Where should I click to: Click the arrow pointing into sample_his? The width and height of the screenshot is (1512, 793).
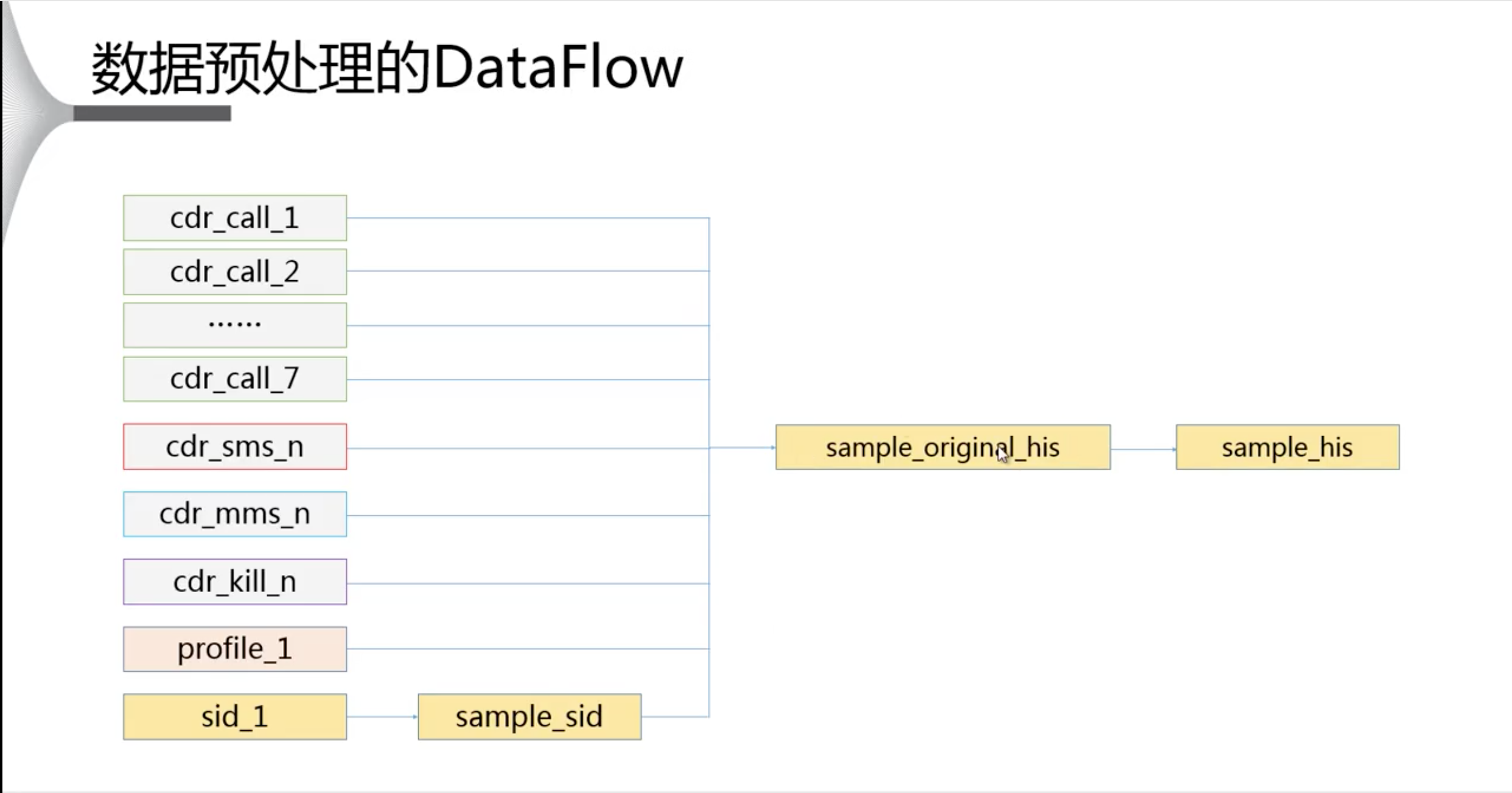pos(1143,449)
